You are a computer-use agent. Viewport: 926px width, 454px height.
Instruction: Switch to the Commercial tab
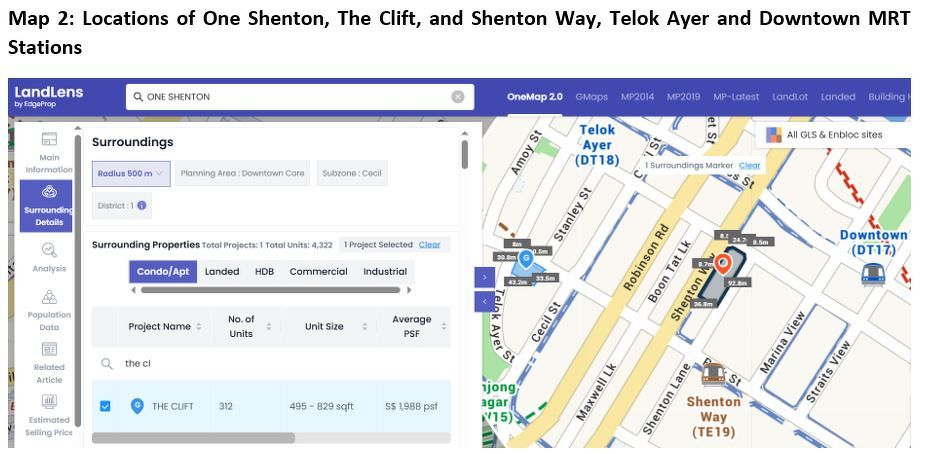coord(318,271)
